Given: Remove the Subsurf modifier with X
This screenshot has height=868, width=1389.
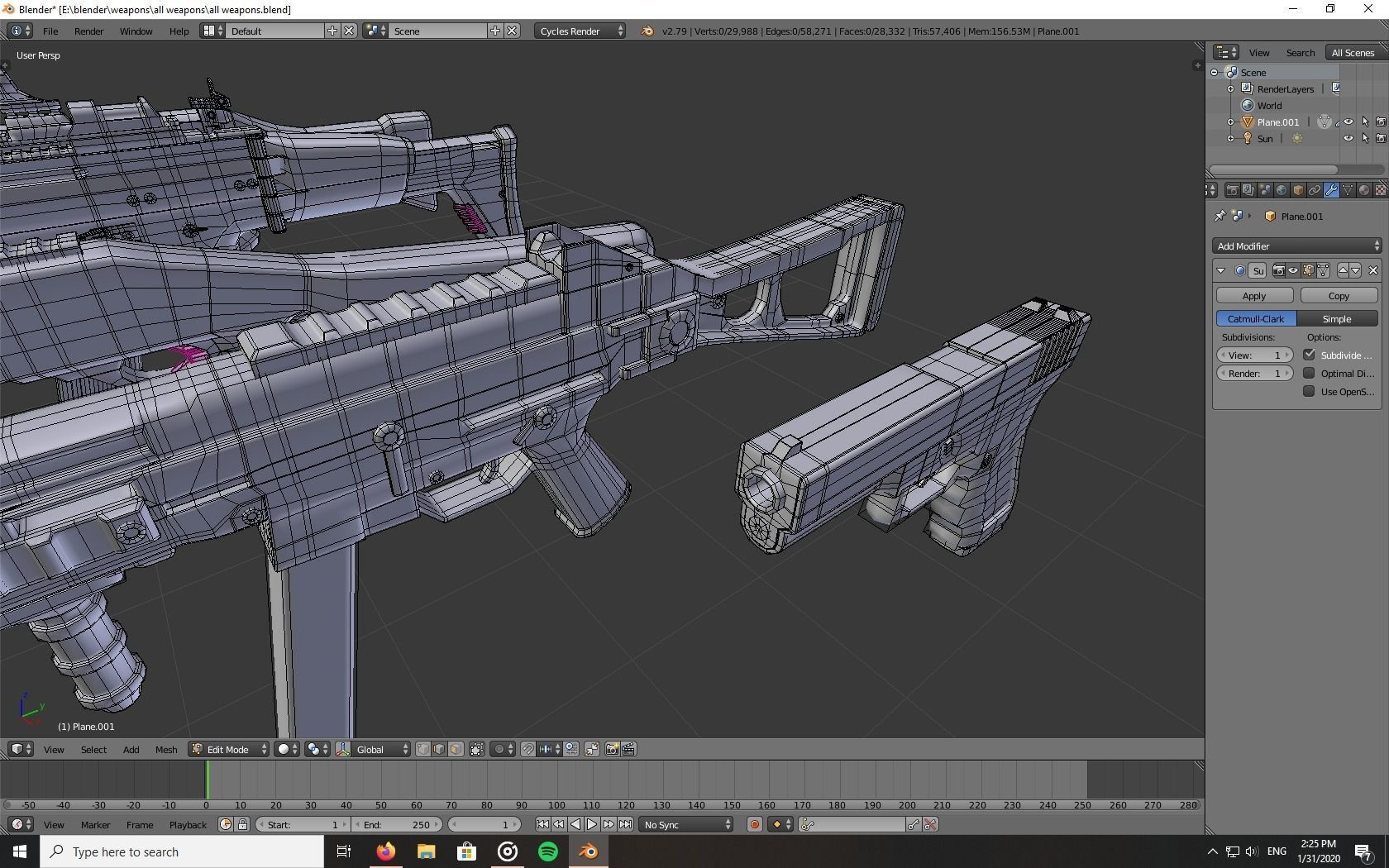Looking at the screenshot, I should pyautogui.click(x=1373, y=270).
